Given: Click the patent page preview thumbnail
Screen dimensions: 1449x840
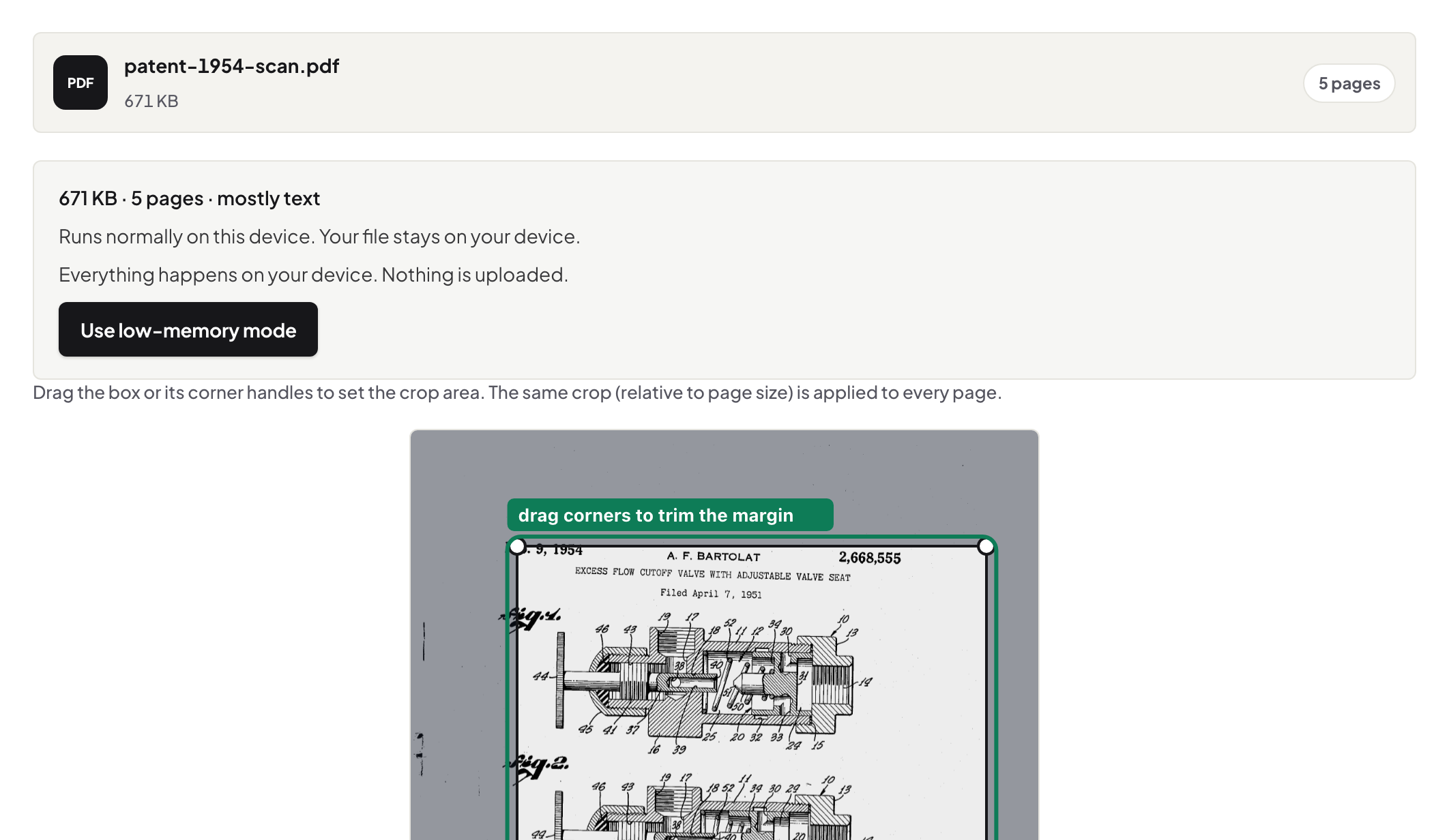Looking at the screenshot, I should click(724, 635).
